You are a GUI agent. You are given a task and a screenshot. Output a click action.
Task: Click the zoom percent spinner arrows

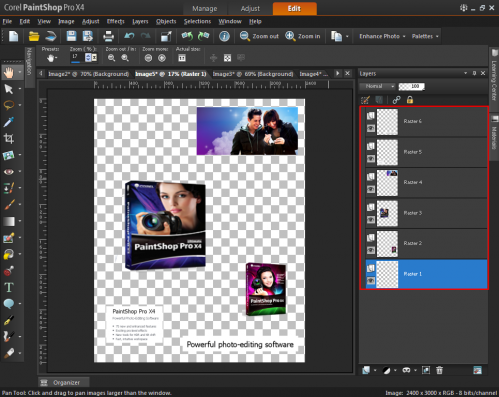pyautogui.click(x=88, y=57)
